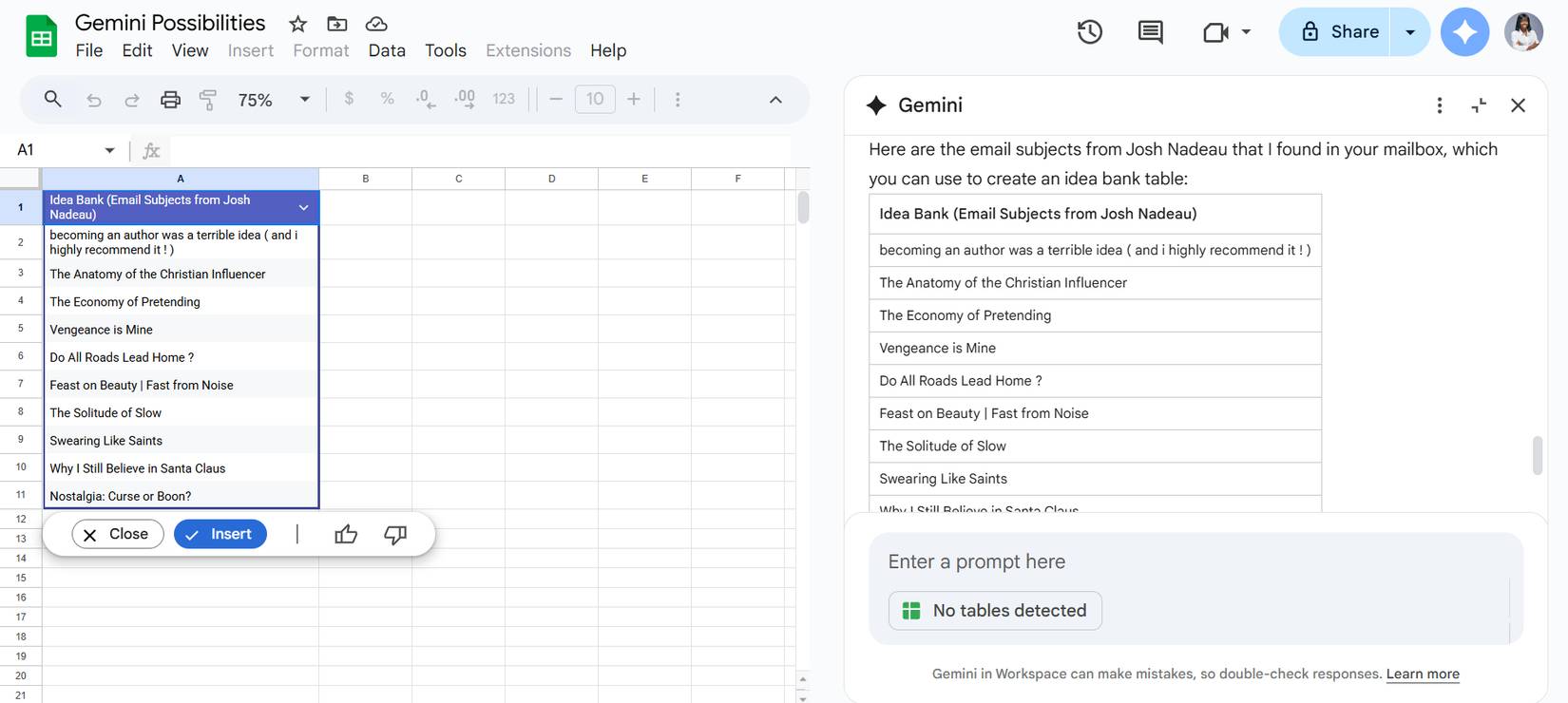Insert the generated table
Image resolution: width=1568 pixels, height=703 pixels.
click(220, 534)
